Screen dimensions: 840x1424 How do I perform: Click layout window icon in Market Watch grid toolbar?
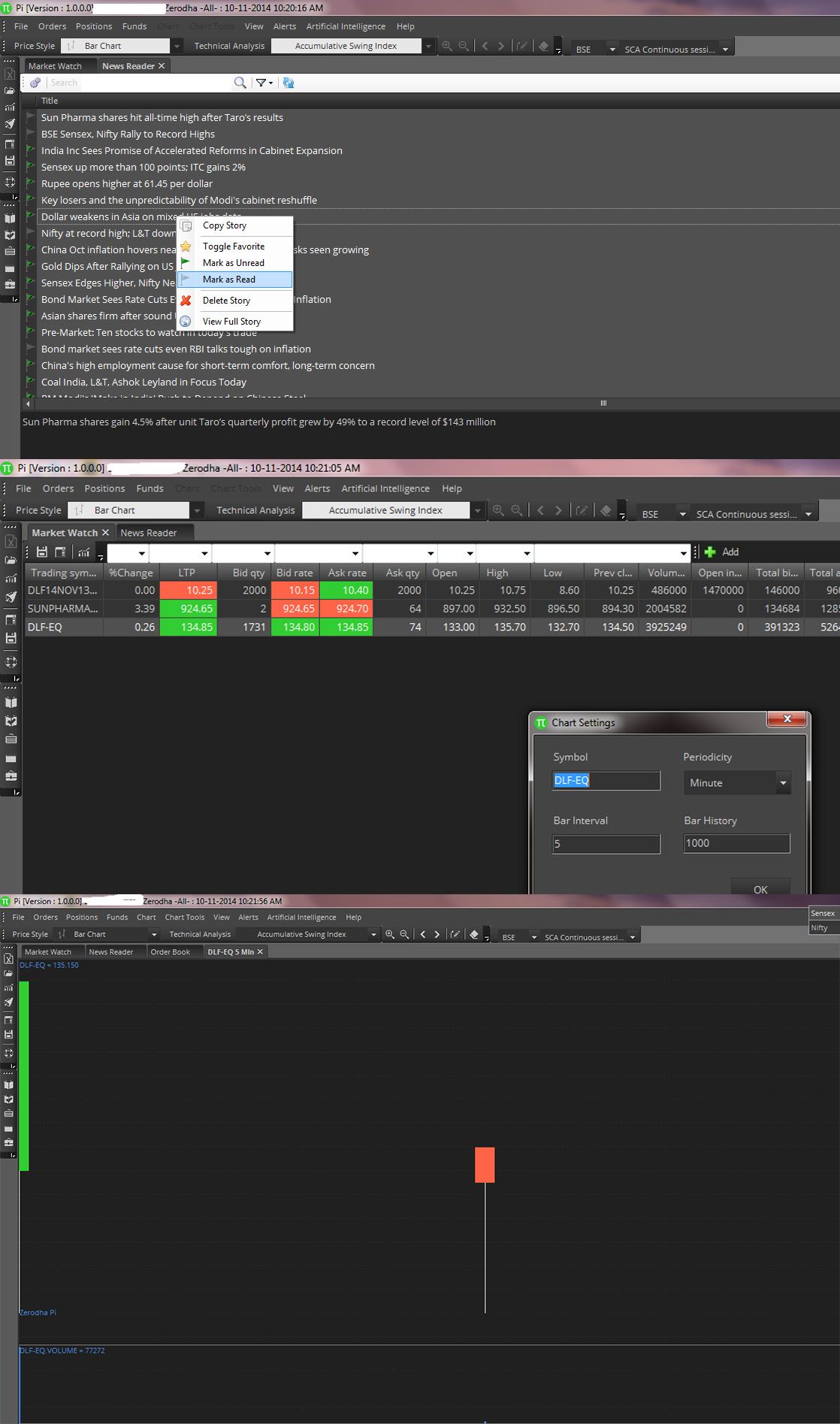(x=60, y=552)
